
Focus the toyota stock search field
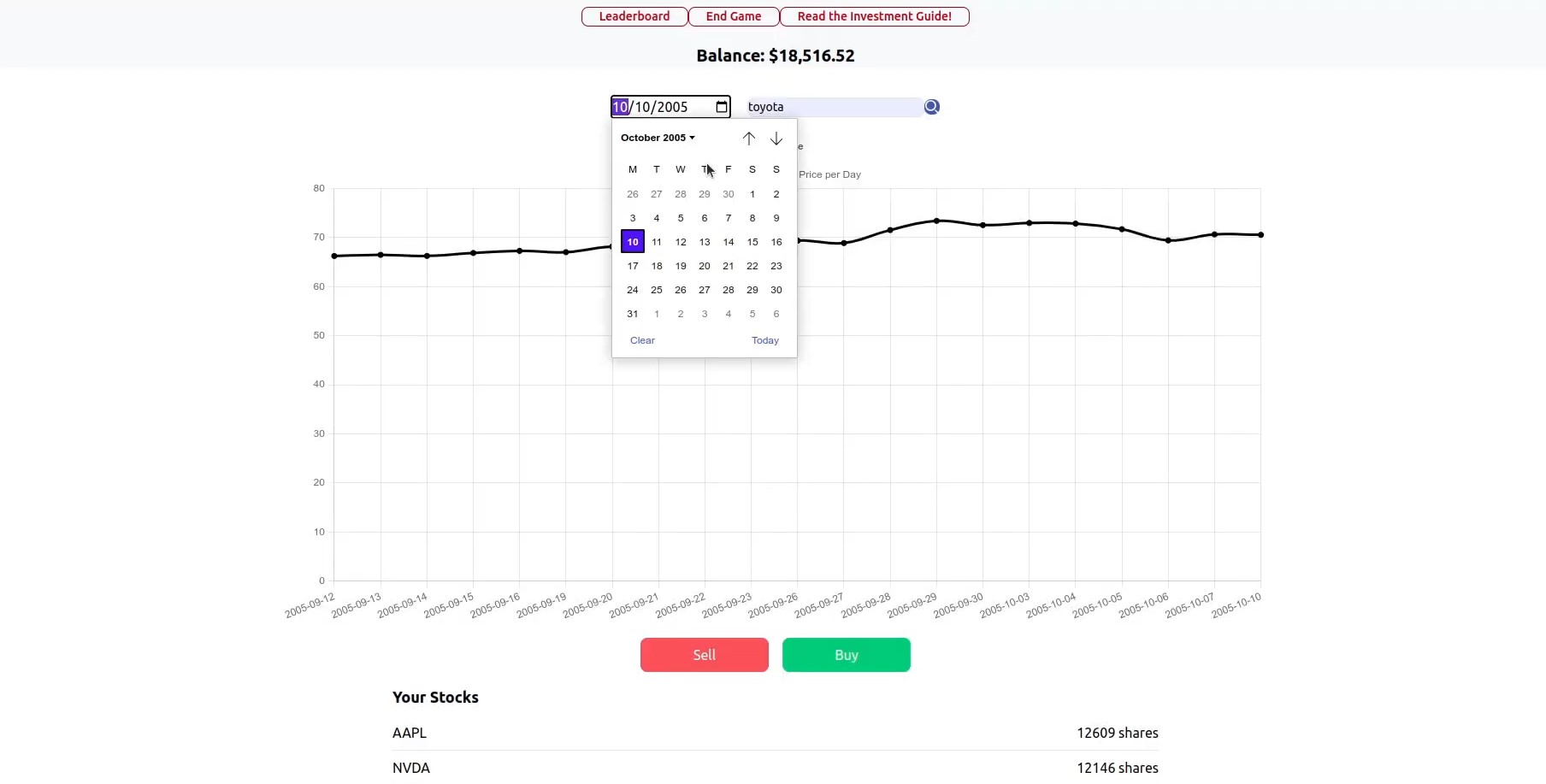(x=834, y=107)
